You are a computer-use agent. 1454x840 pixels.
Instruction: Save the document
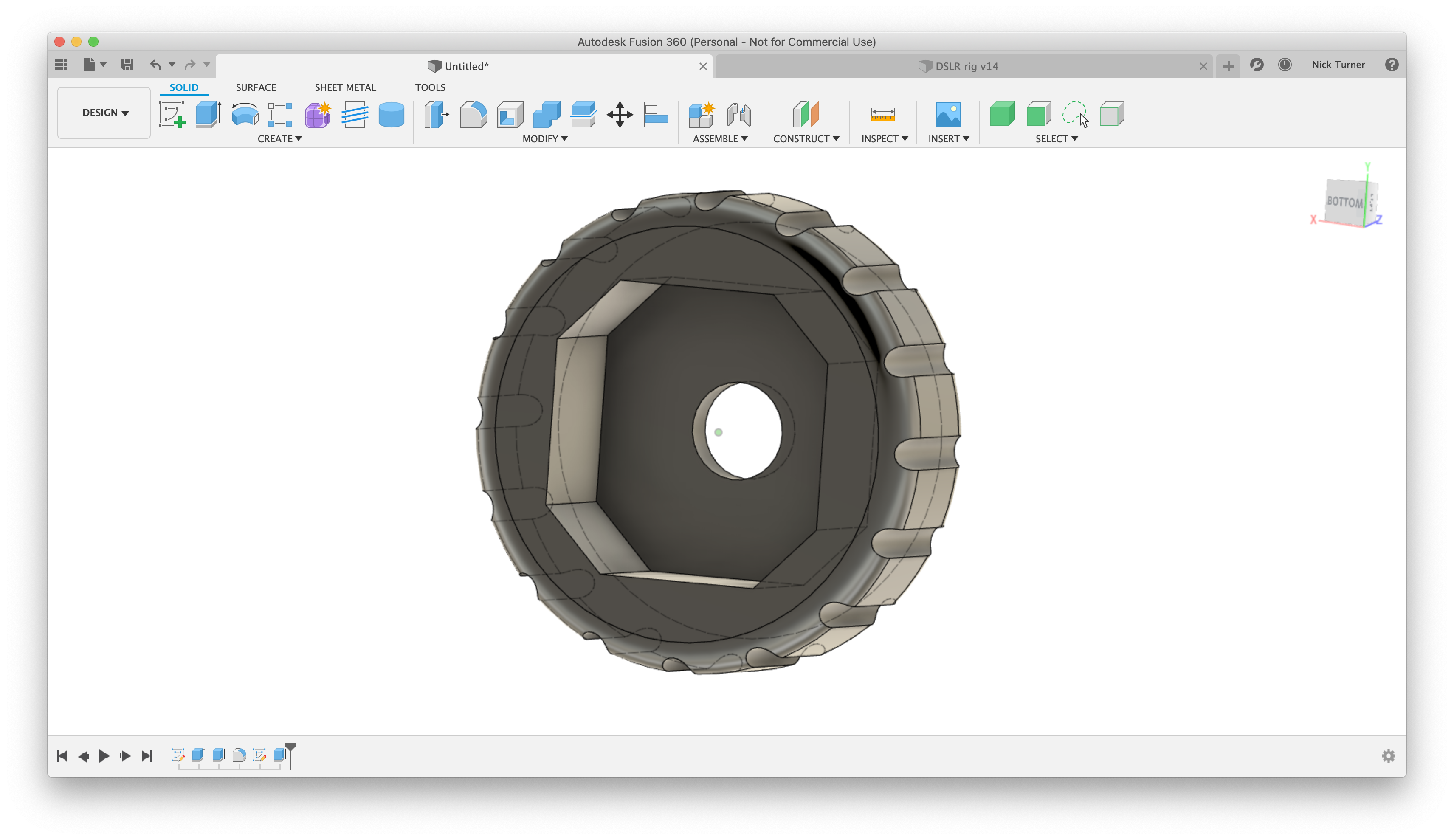[127, 65]
